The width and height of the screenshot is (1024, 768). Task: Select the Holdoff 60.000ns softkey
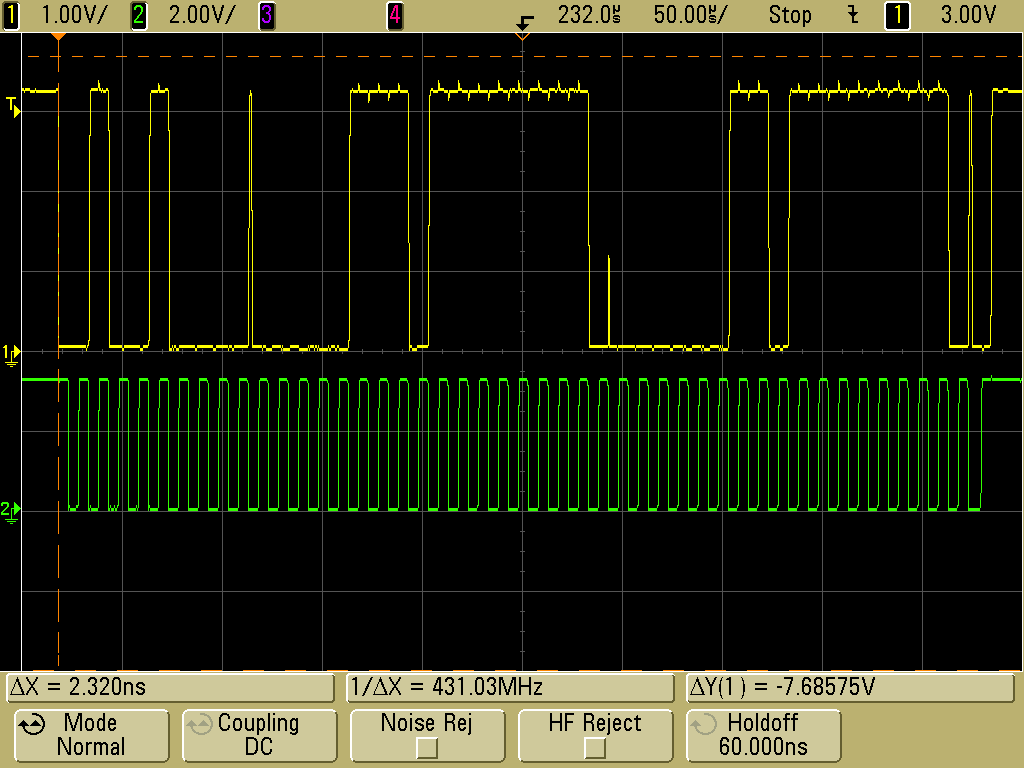tap(763, 735)
